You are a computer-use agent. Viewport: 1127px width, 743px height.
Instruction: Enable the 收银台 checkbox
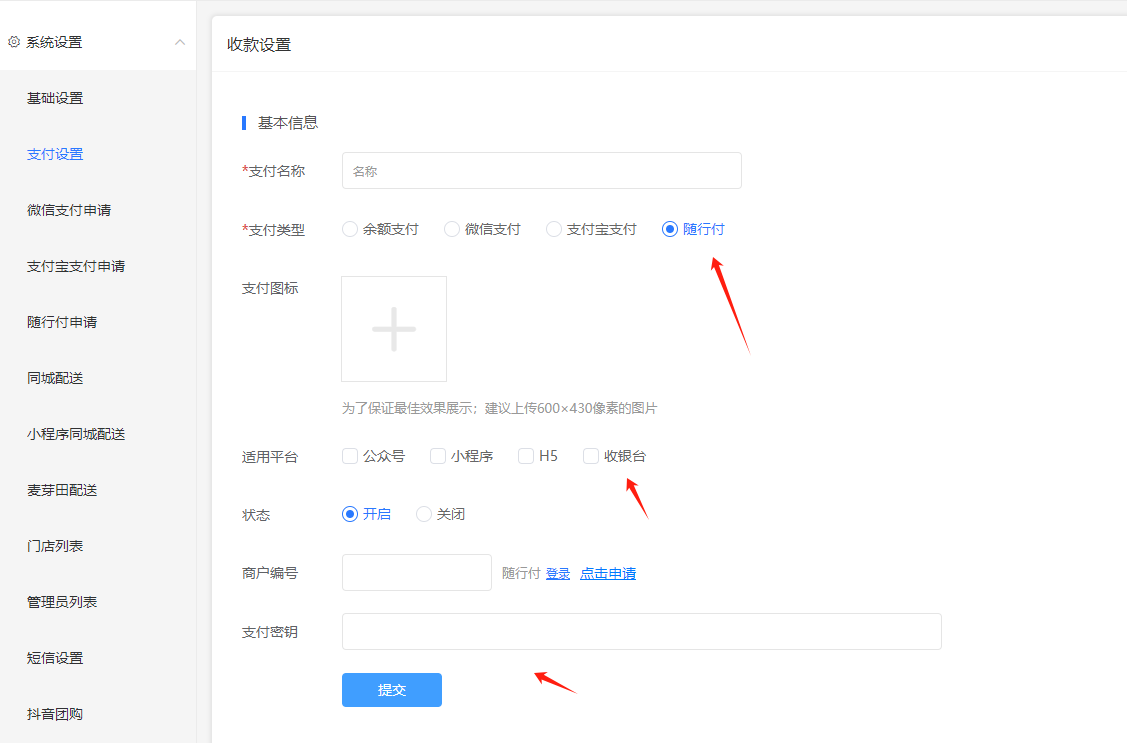[591, 456]
